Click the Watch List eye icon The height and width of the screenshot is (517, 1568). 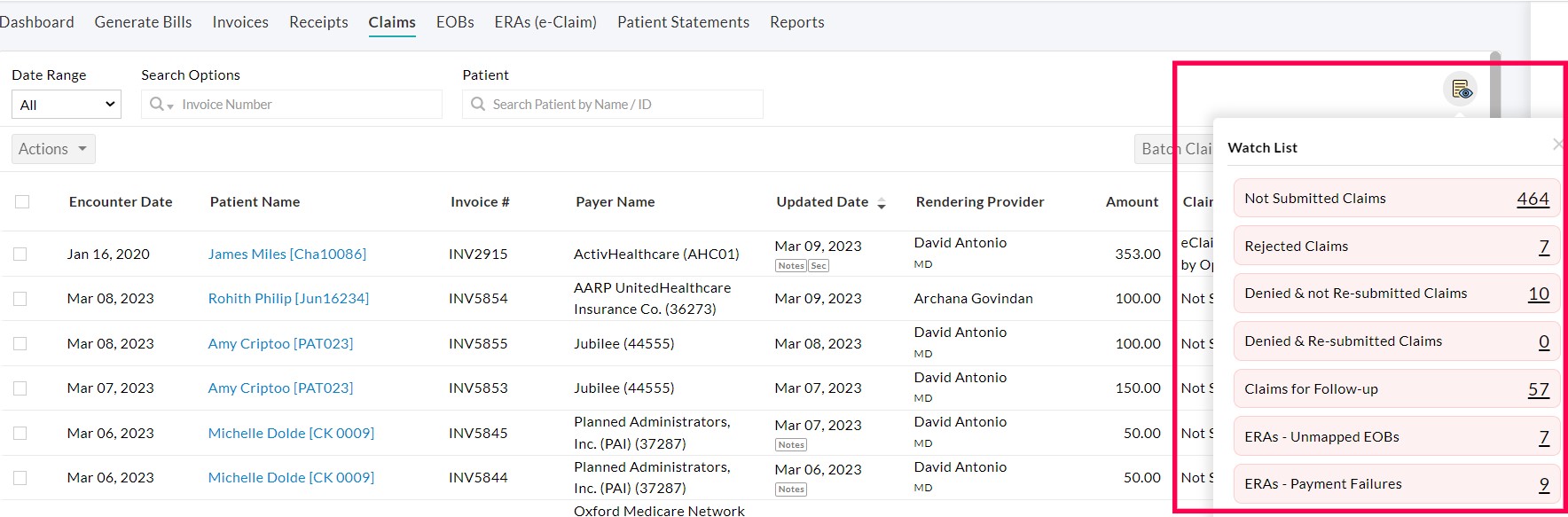click(1459, 90)
